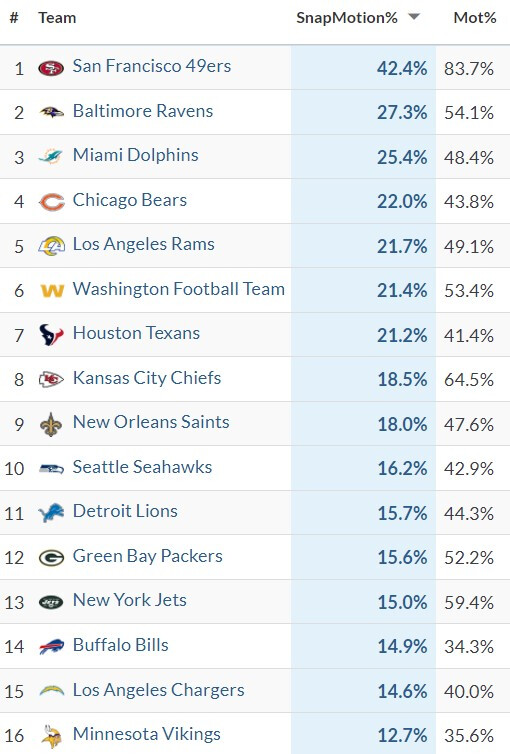
Task: Click the New Orleans Saints logo icon
Action: (x=51, y=425)
